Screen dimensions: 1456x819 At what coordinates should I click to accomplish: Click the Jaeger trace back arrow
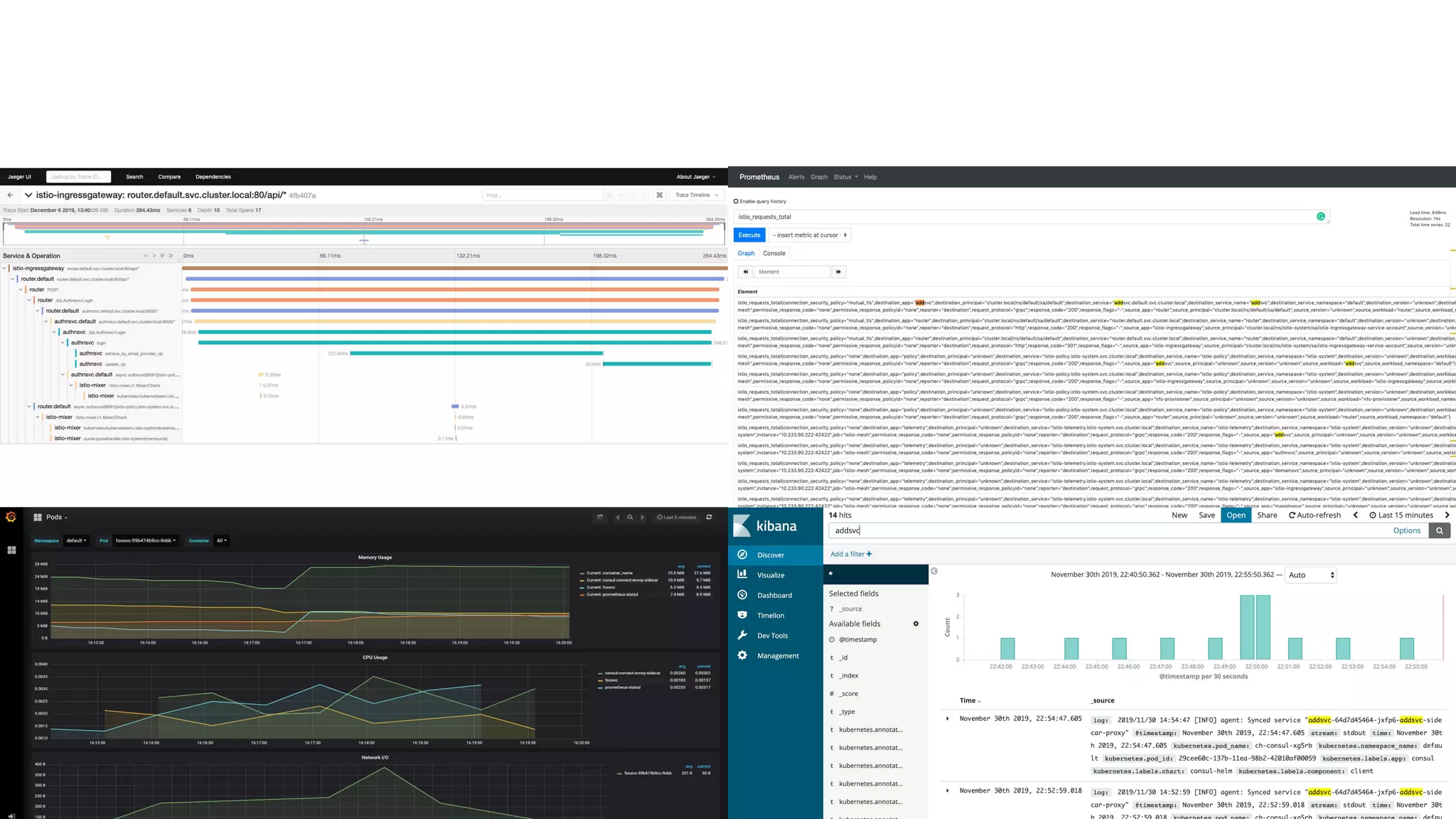(x=10, y=195)
